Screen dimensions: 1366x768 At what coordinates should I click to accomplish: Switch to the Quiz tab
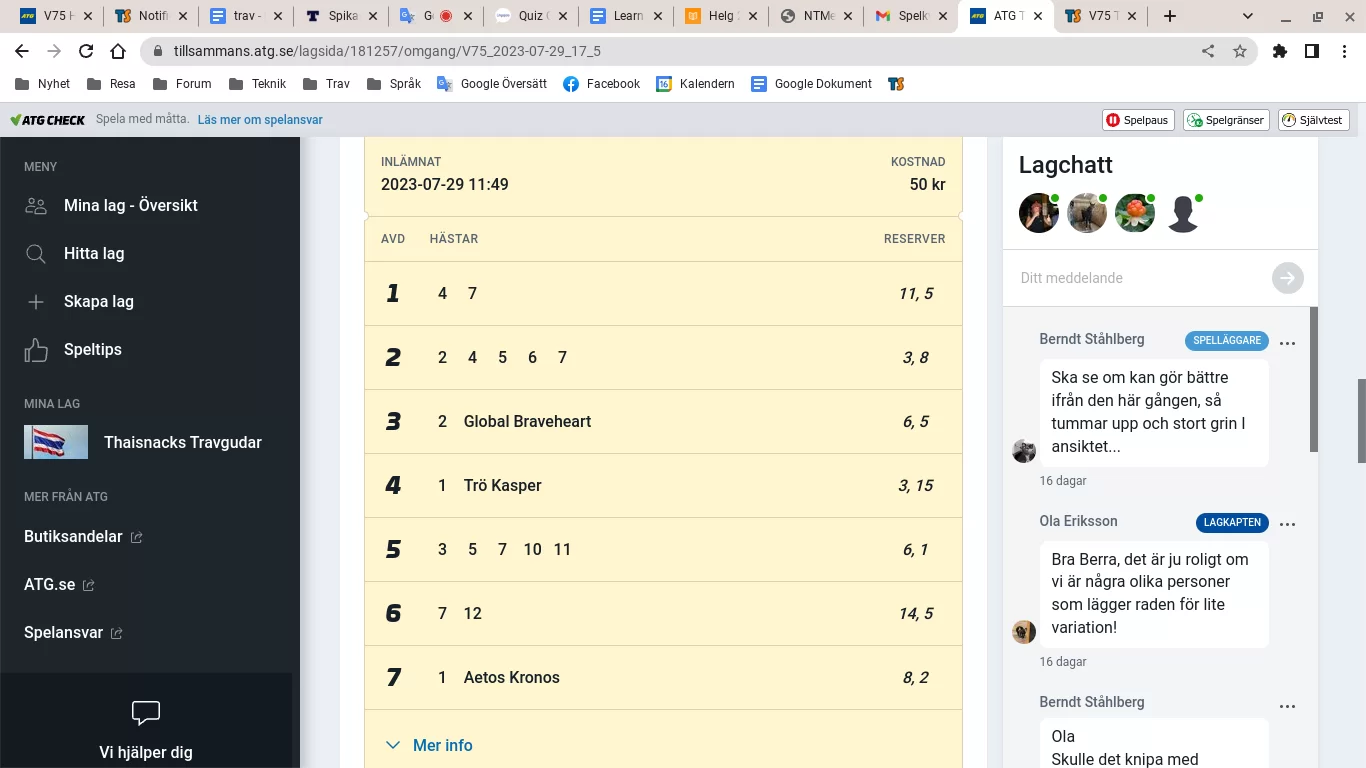(532, 16)
